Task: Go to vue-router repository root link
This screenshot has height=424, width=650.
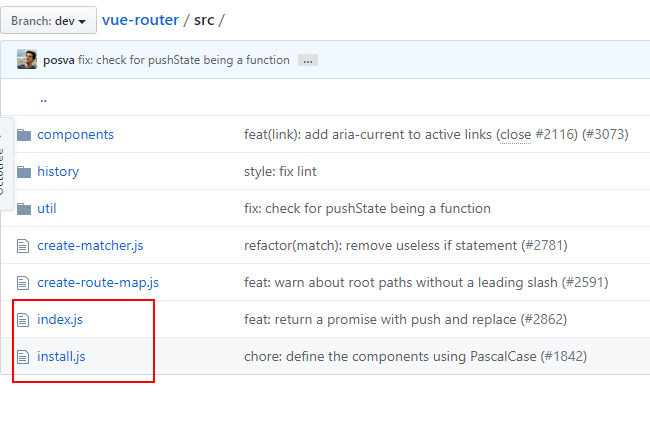Action: tap(141, 20)
